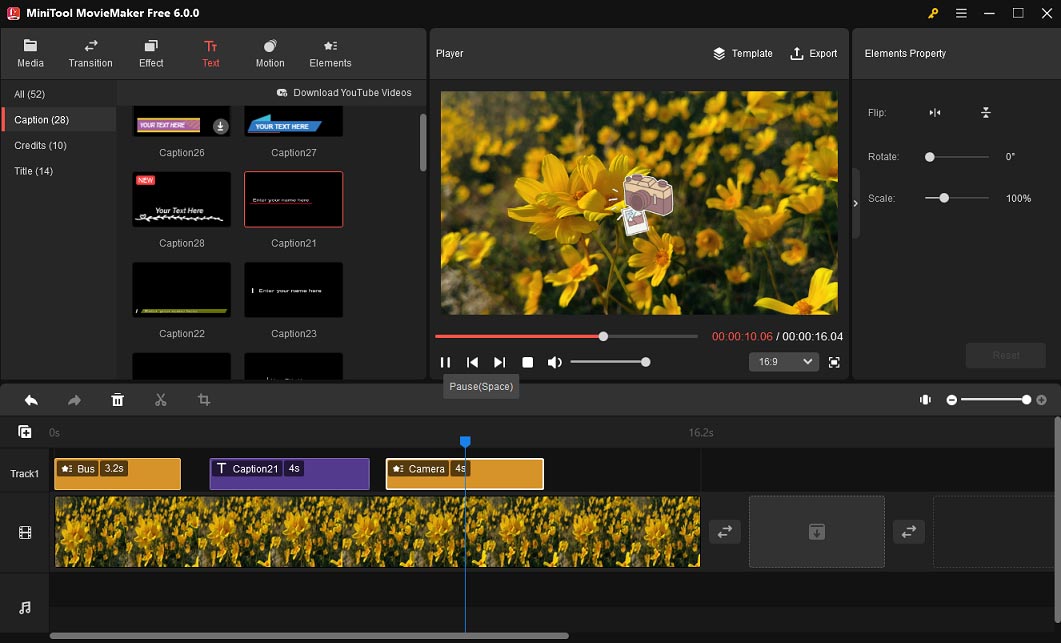This screenshot has height=643, width=1061.
Task: Collapse the Elements Property panel arrow
Action: pyautogui.click(x=855, y=203)
